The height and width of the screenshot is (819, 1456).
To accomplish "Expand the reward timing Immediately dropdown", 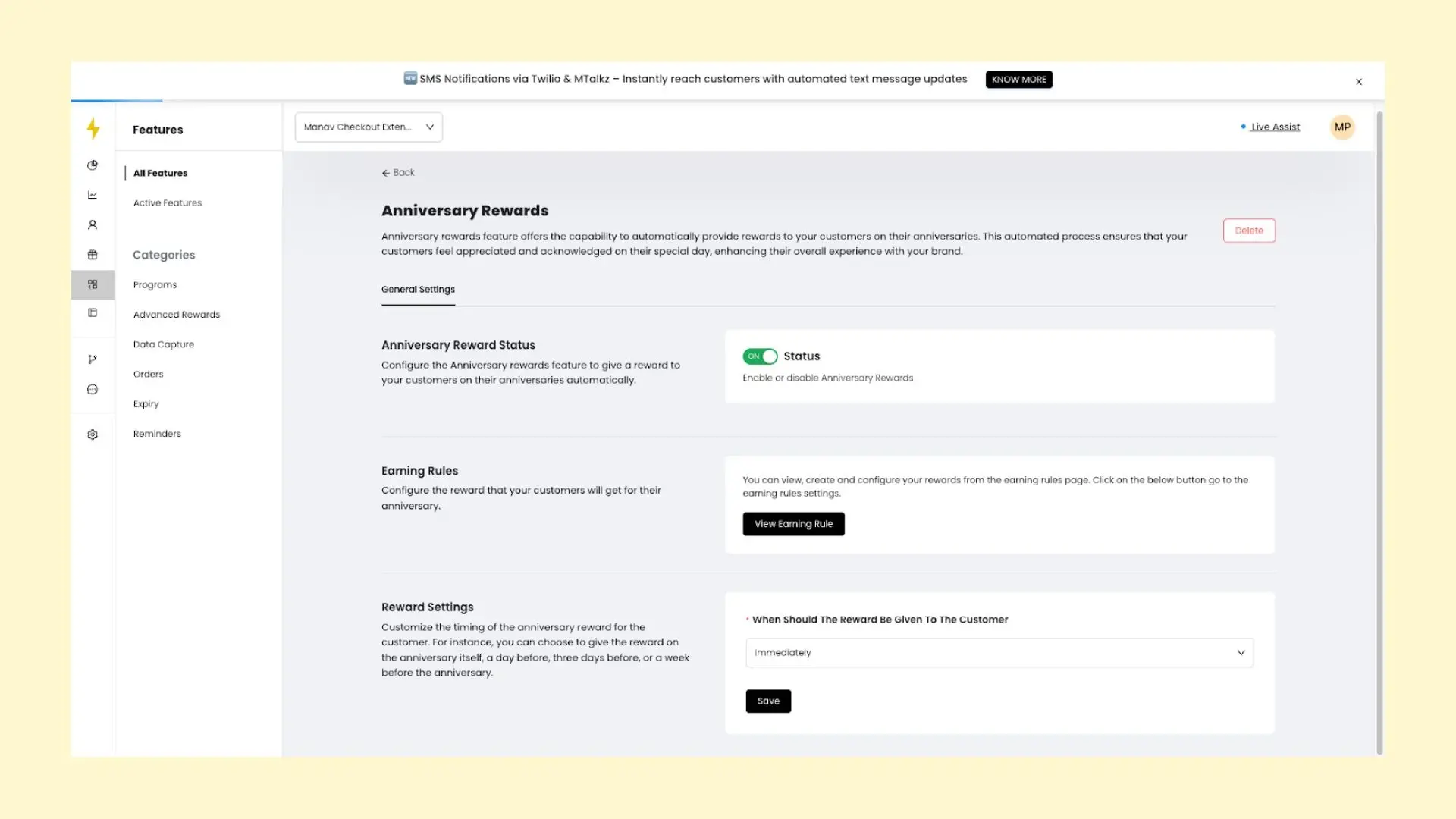I will click(x=999, y=653).
